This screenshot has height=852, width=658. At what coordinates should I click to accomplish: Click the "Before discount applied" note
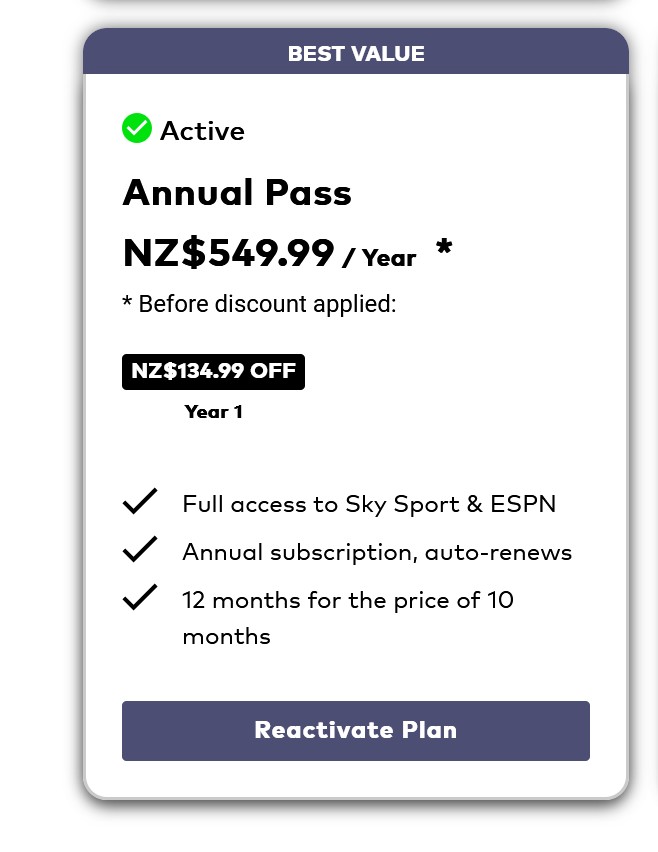coord(260,304)
